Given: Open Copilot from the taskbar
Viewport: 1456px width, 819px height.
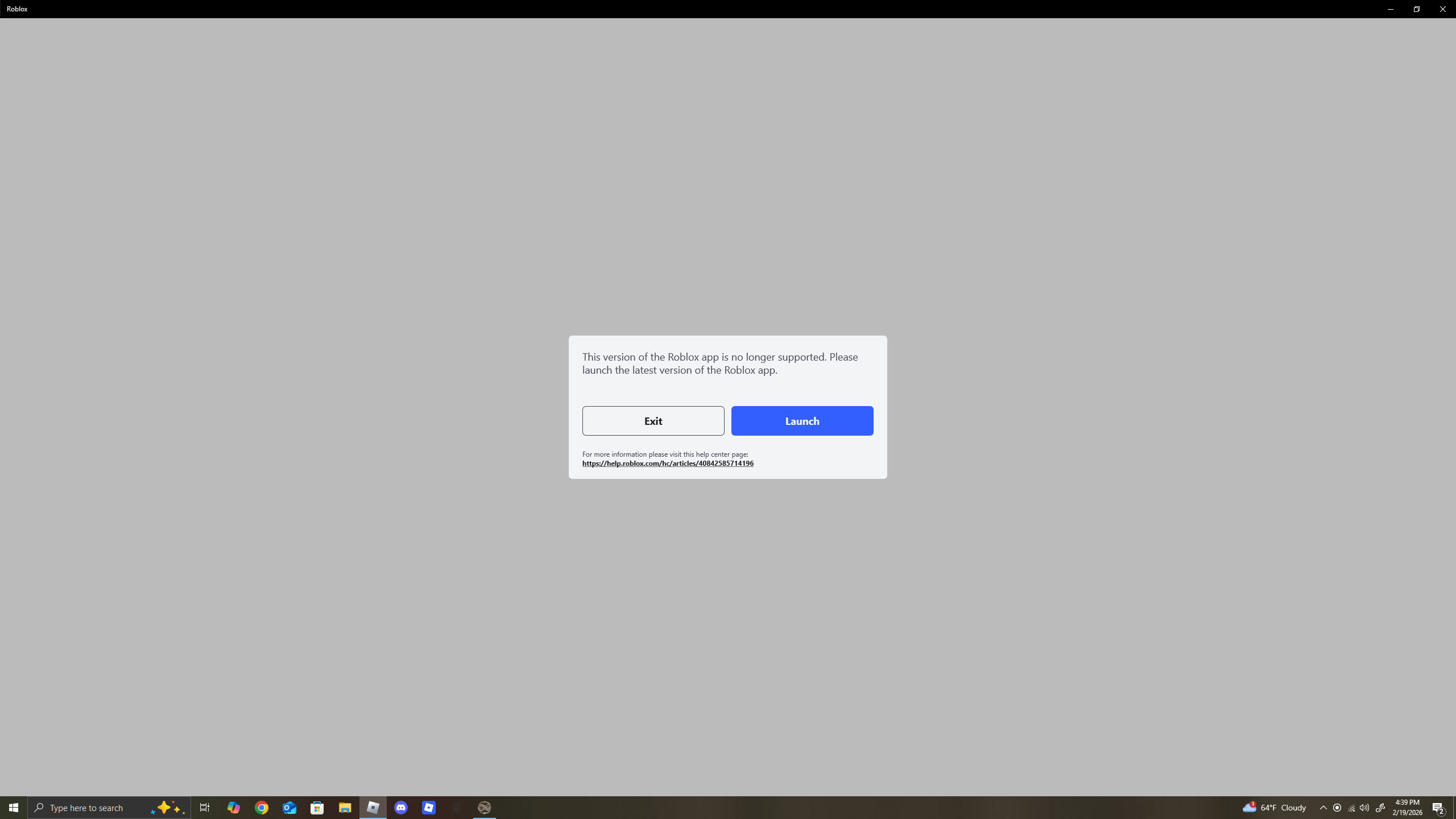Looking at the screenshot, I should click(233, 807).
